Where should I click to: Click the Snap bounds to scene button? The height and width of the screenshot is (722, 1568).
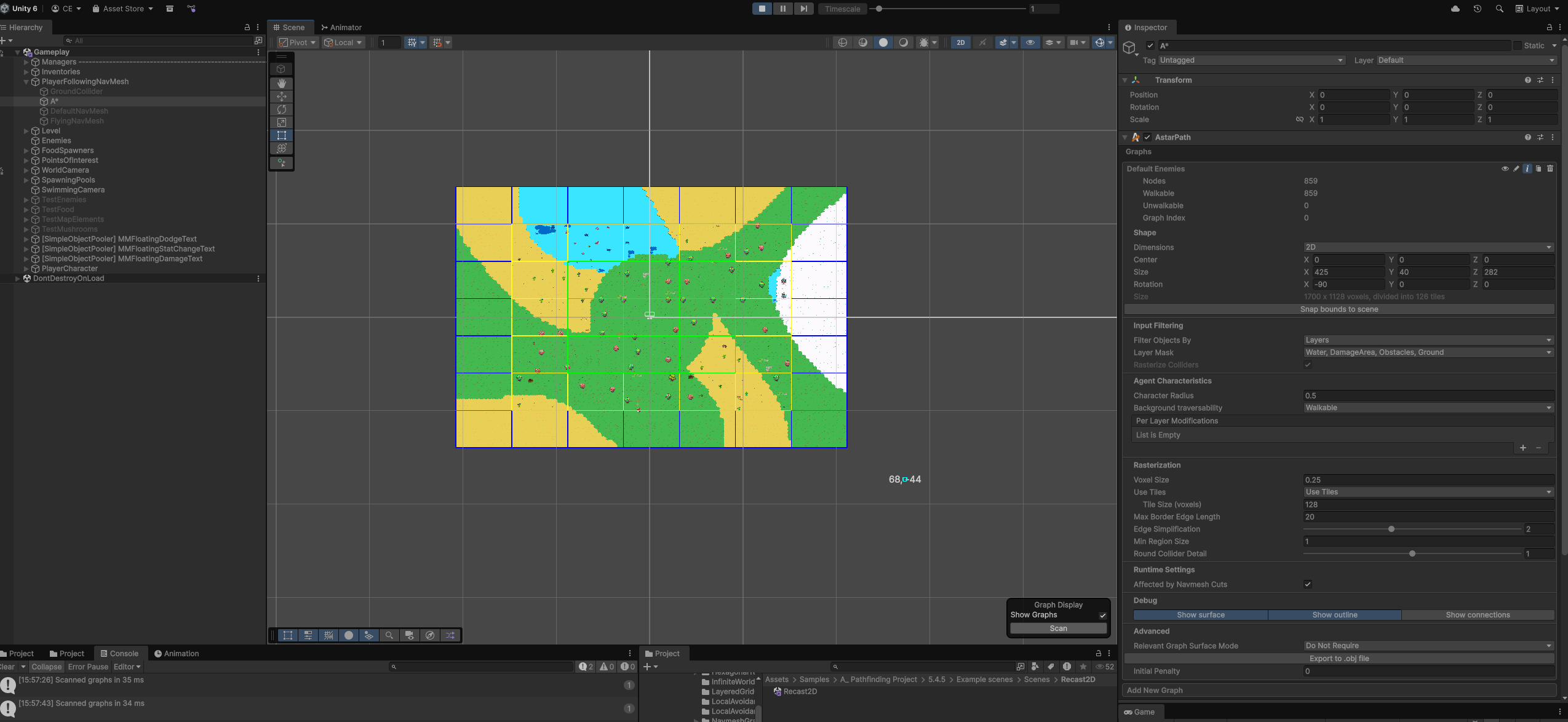pyautogui.click(x=1339, y=309)
